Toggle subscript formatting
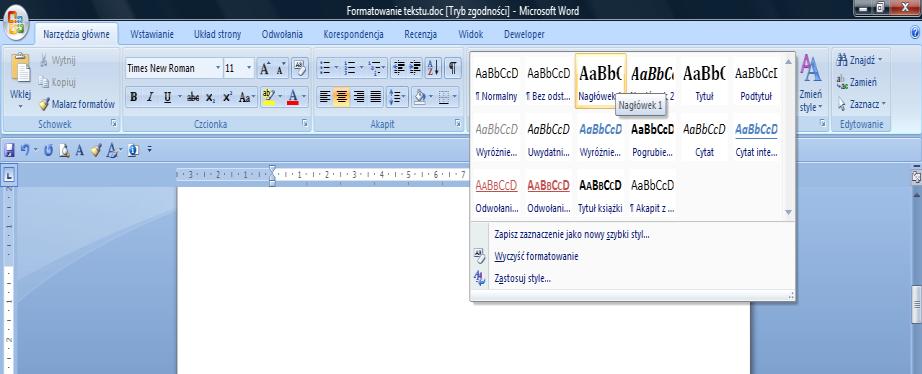 (210, 98)
